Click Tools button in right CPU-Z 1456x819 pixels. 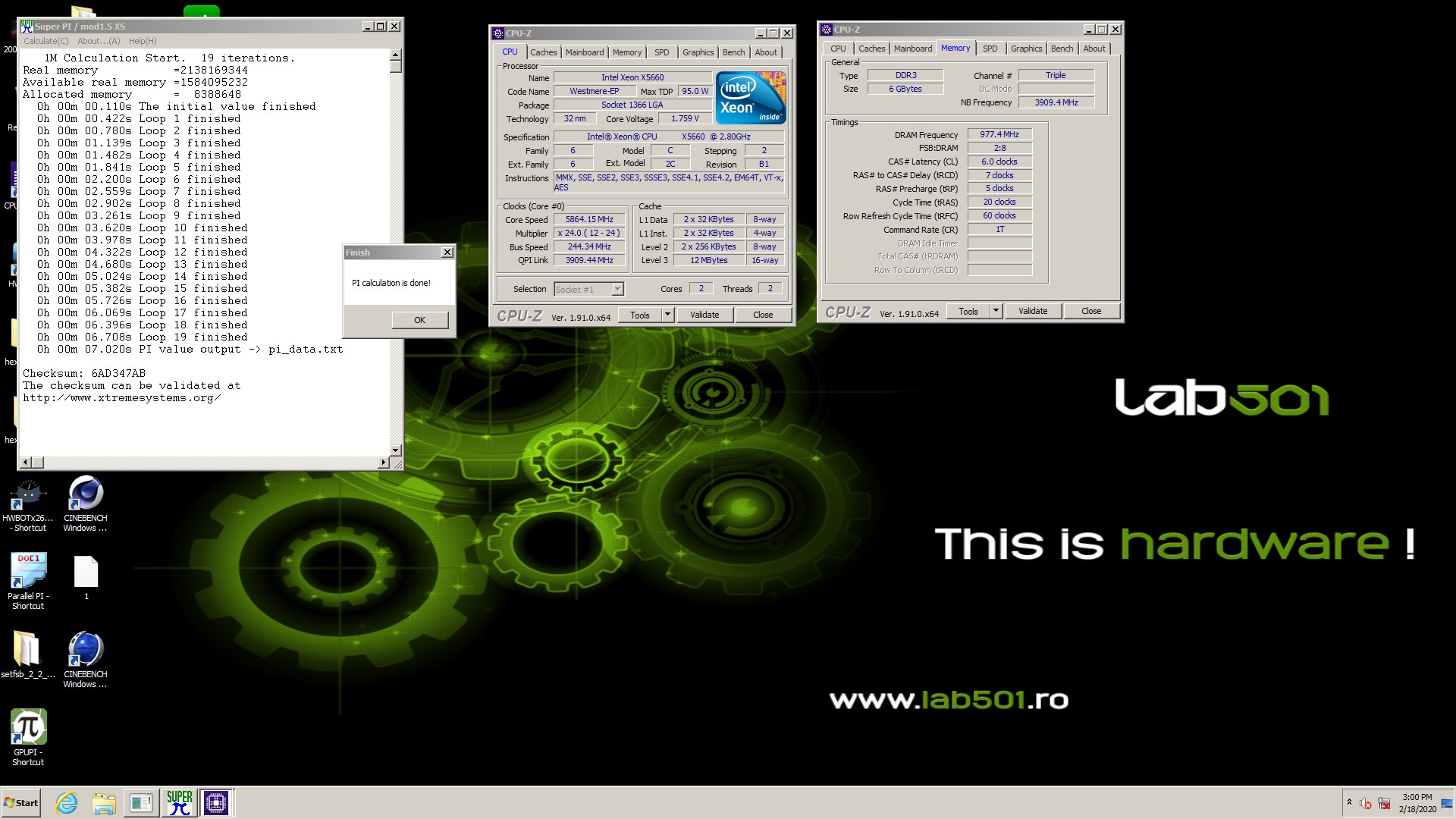[968, 312]
